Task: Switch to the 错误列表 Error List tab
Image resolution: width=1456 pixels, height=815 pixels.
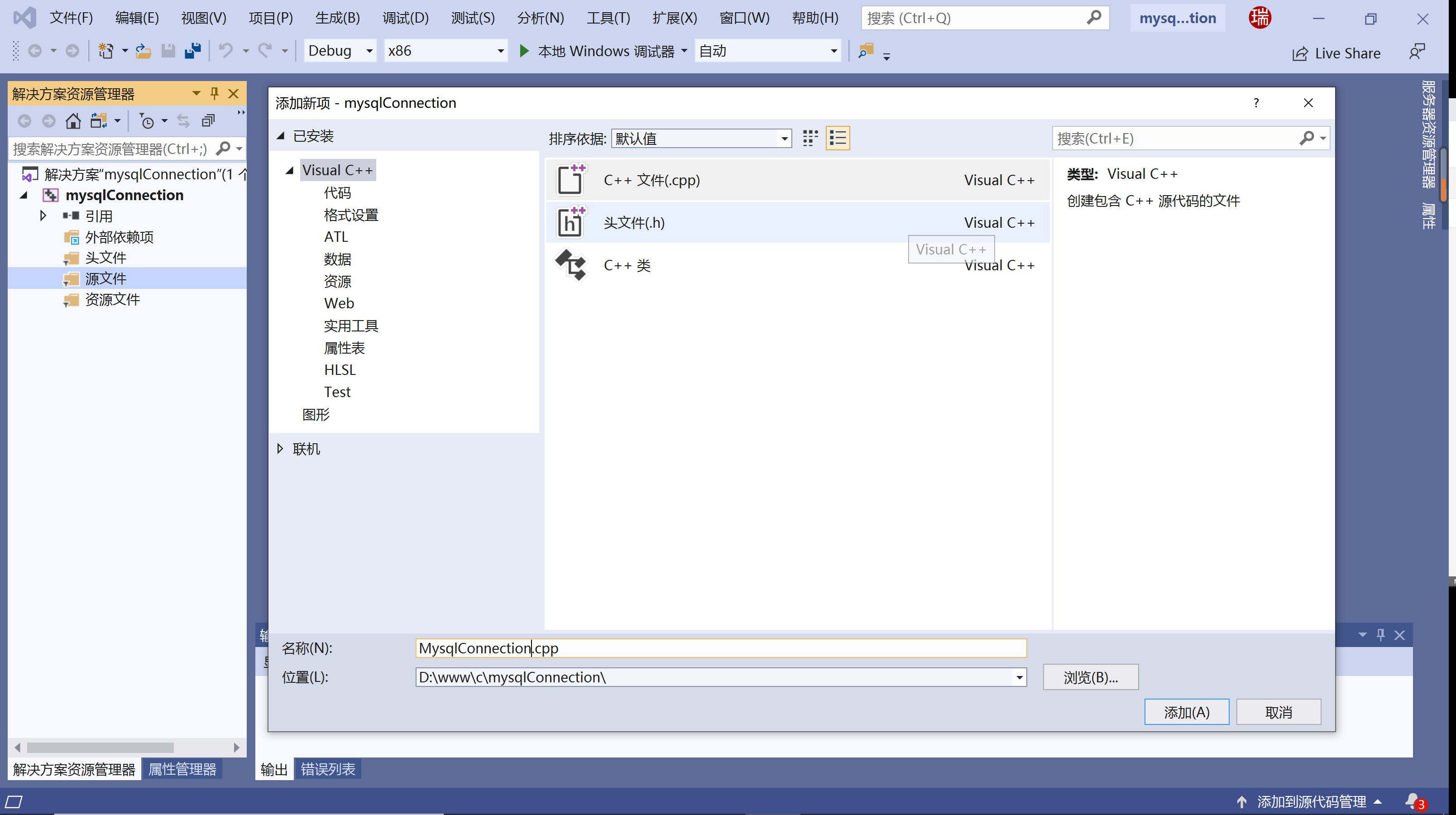Action: point(328,769)
